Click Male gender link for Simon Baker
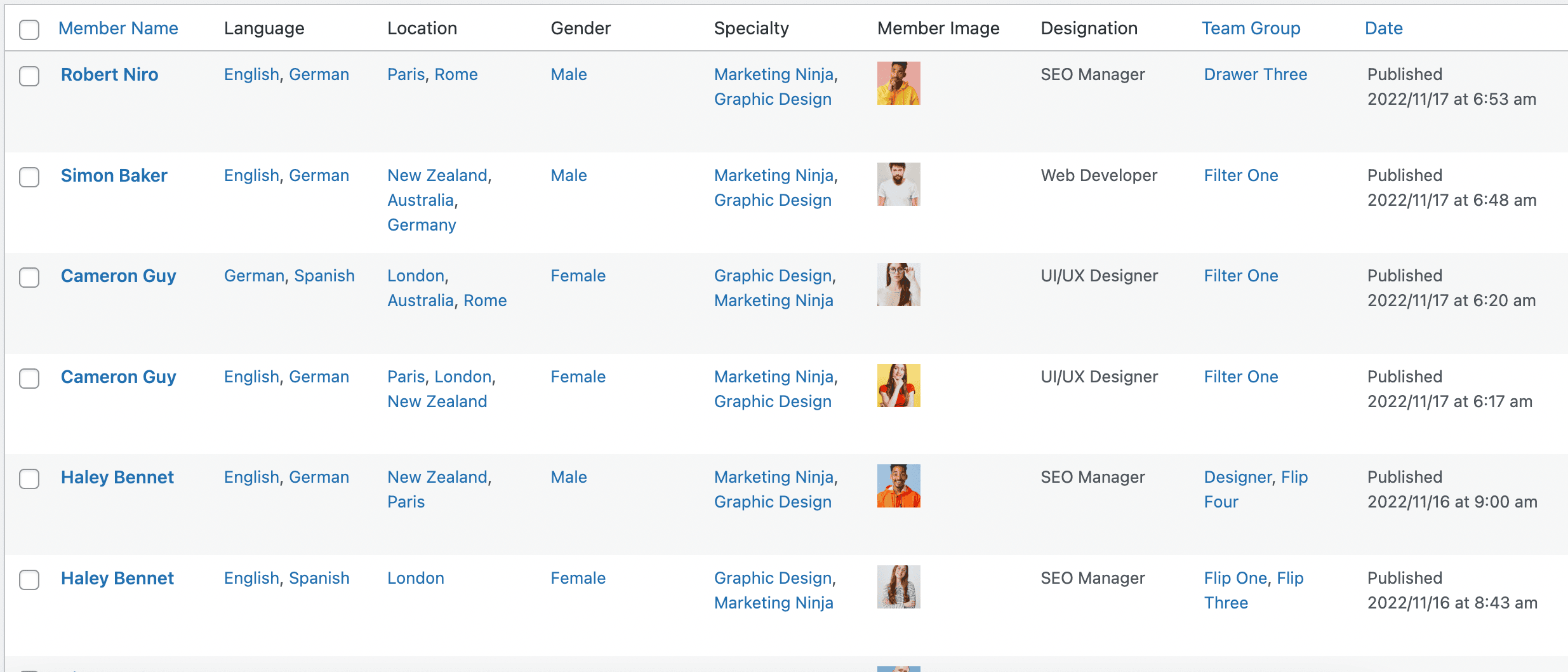 click(568, 176)
